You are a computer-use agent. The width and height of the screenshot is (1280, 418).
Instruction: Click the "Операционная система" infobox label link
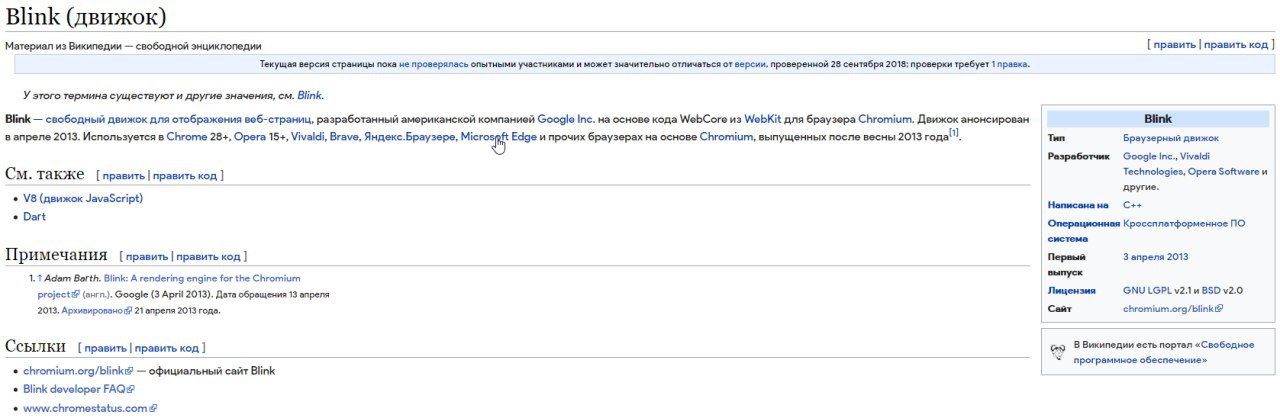[x=1084, y=231]
